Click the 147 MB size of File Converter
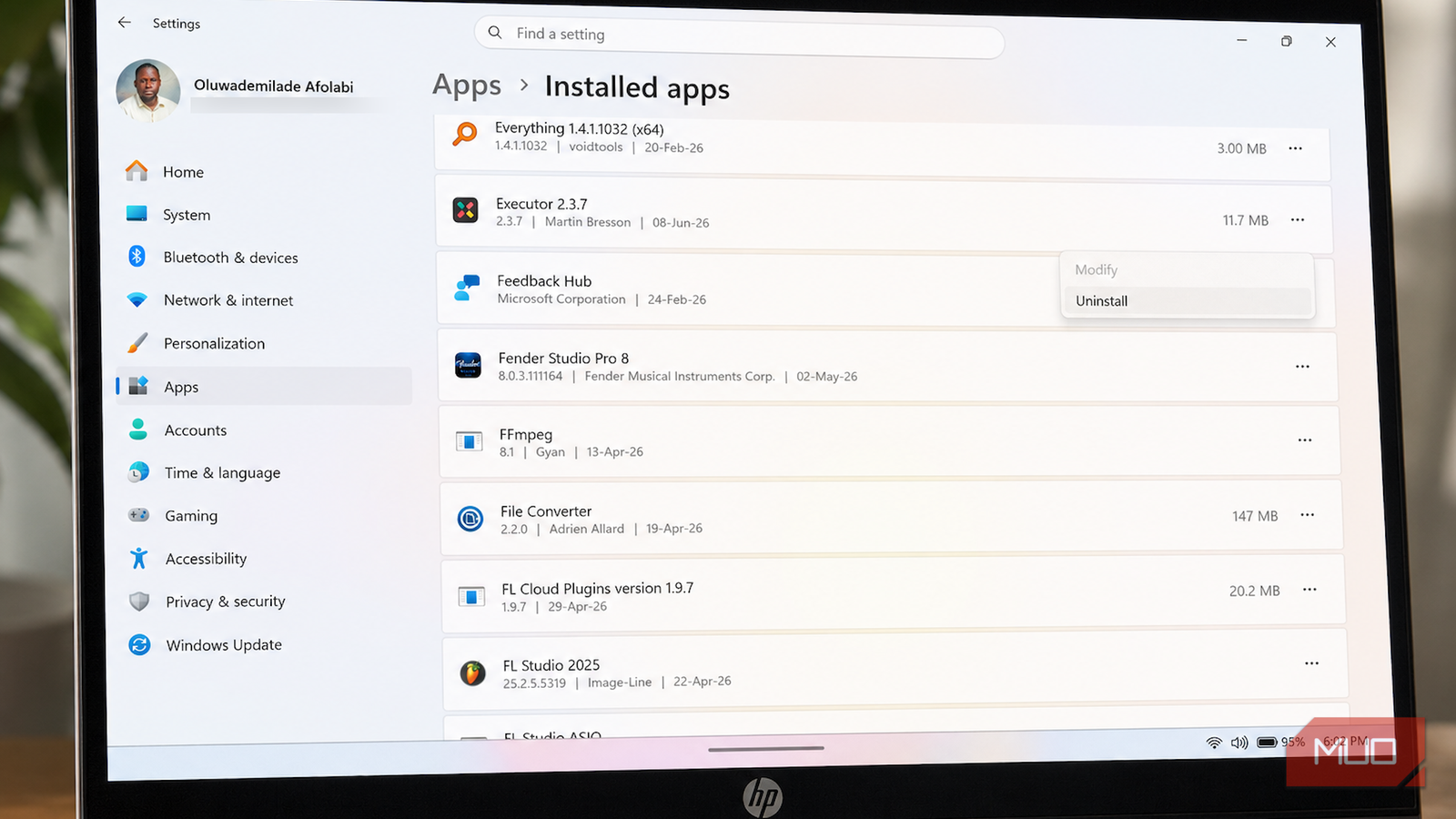 [x=1255, y=516]
